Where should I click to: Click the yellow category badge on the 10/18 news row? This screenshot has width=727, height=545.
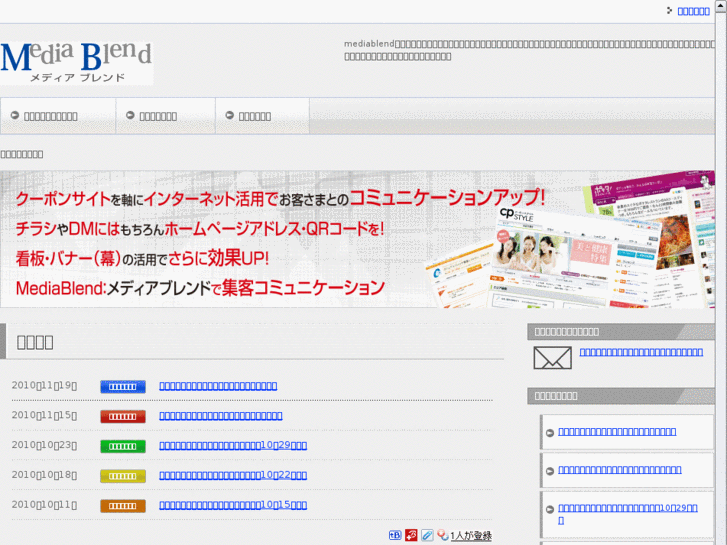click(123, 476)
